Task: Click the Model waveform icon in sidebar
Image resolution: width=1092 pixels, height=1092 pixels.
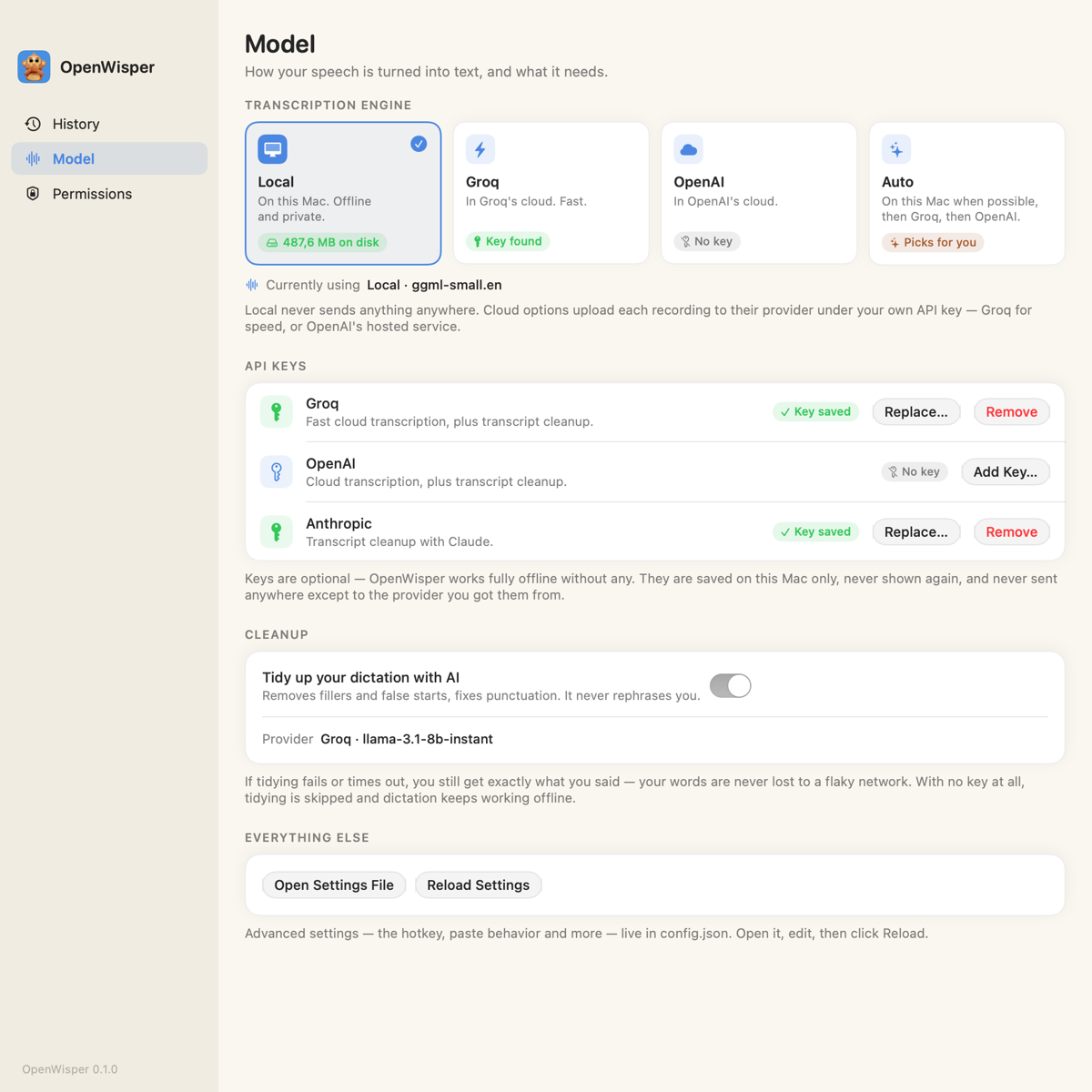Action: (x=33, y=158)
